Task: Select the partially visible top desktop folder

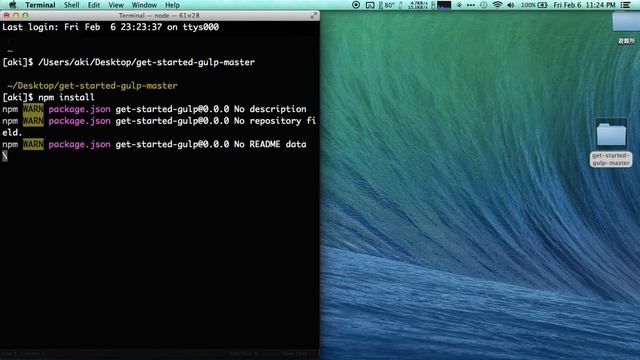Action: (626, 21)
